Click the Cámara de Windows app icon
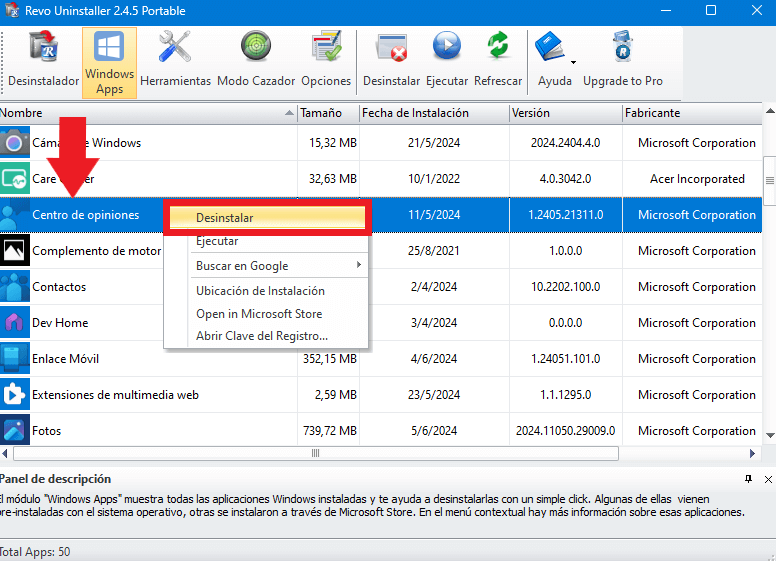Image resolution: width=776 pixels, height=561 pixels. click(x=15, y=142)
